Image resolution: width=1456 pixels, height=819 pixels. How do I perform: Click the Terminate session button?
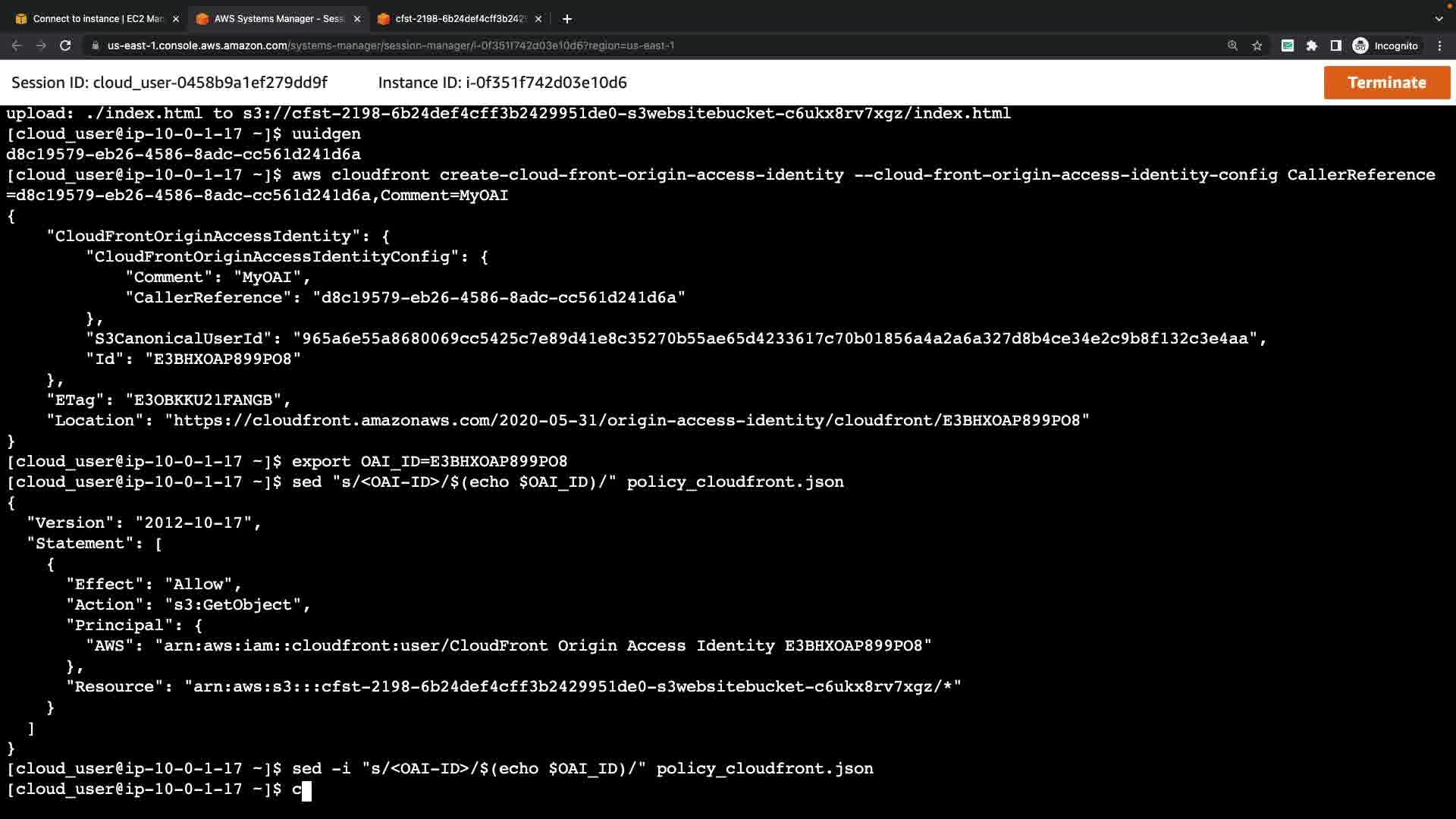click(1386, 83)
